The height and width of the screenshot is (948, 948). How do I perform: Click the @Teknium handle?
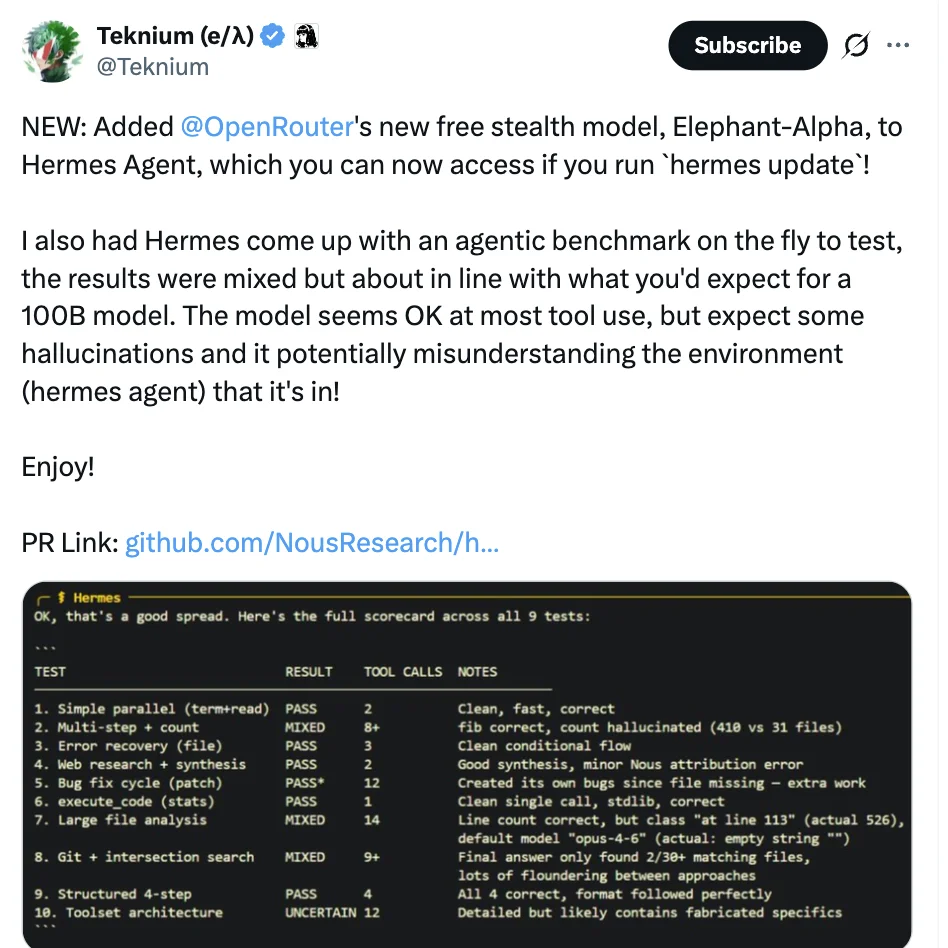(153, 67)
